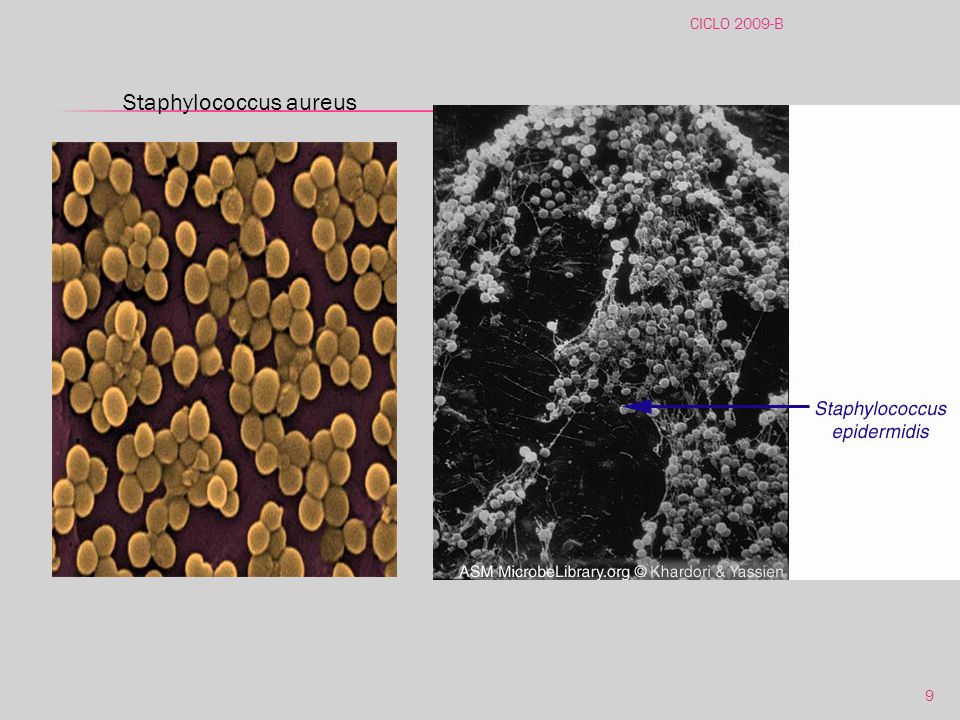
Task: Select the Staphylococcus epidermidis label
Action: [x=880, y=420]
